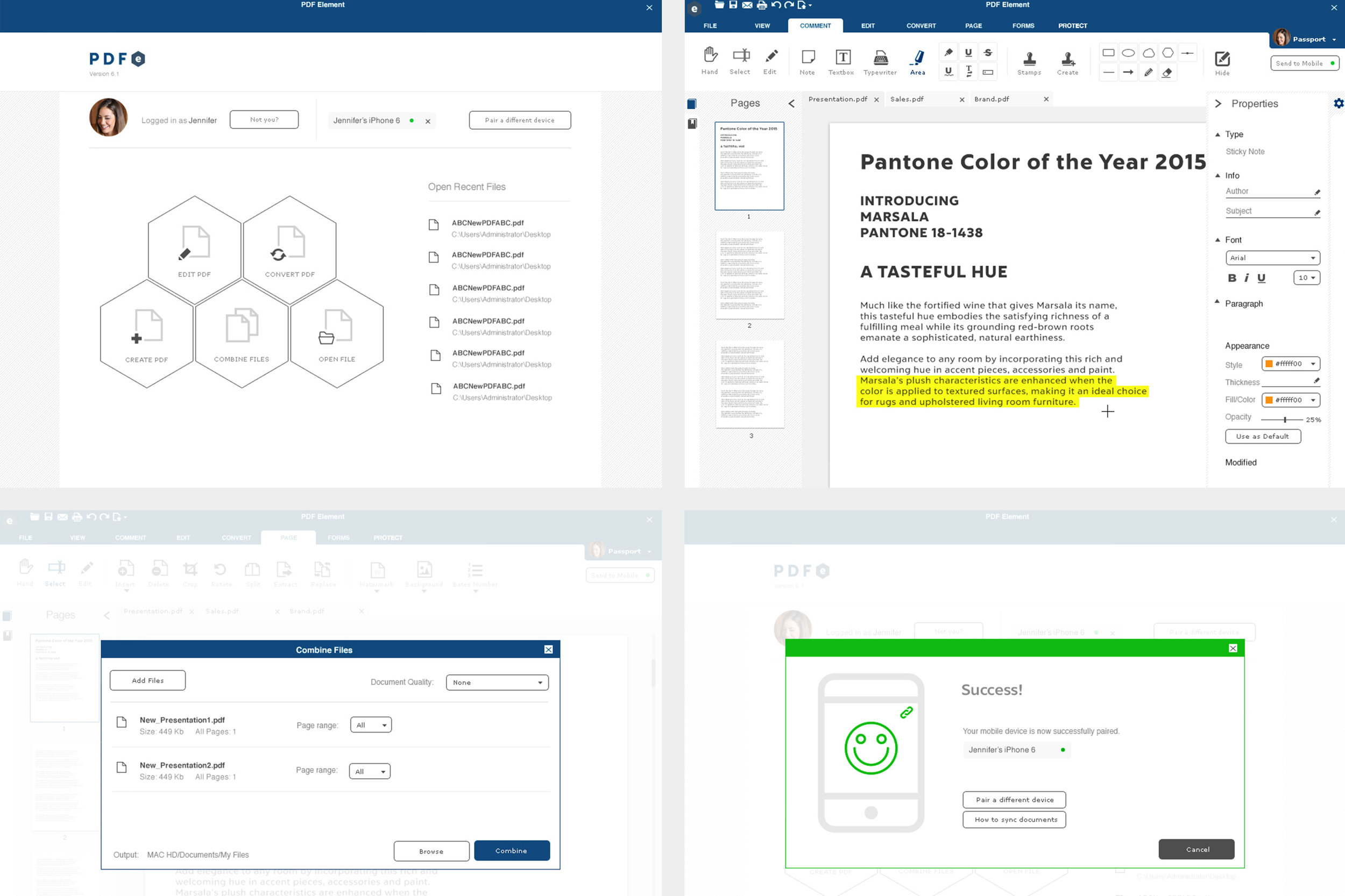Adjust the Opacity slider handle
Image resolution: width=1345 pixels, height=896 pixels.
coord(1284,419)
